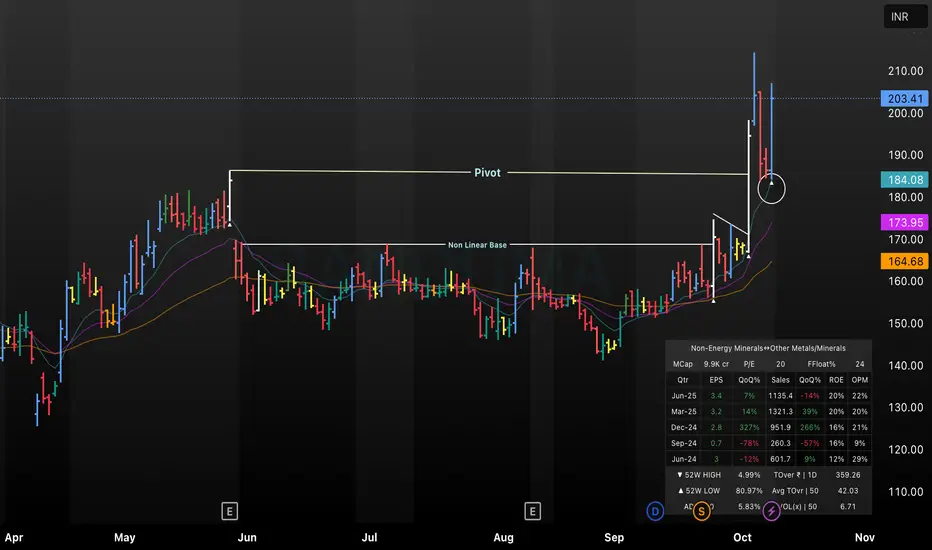Click the 80.97% value
The image size is (932, 550).
point(749,491)
